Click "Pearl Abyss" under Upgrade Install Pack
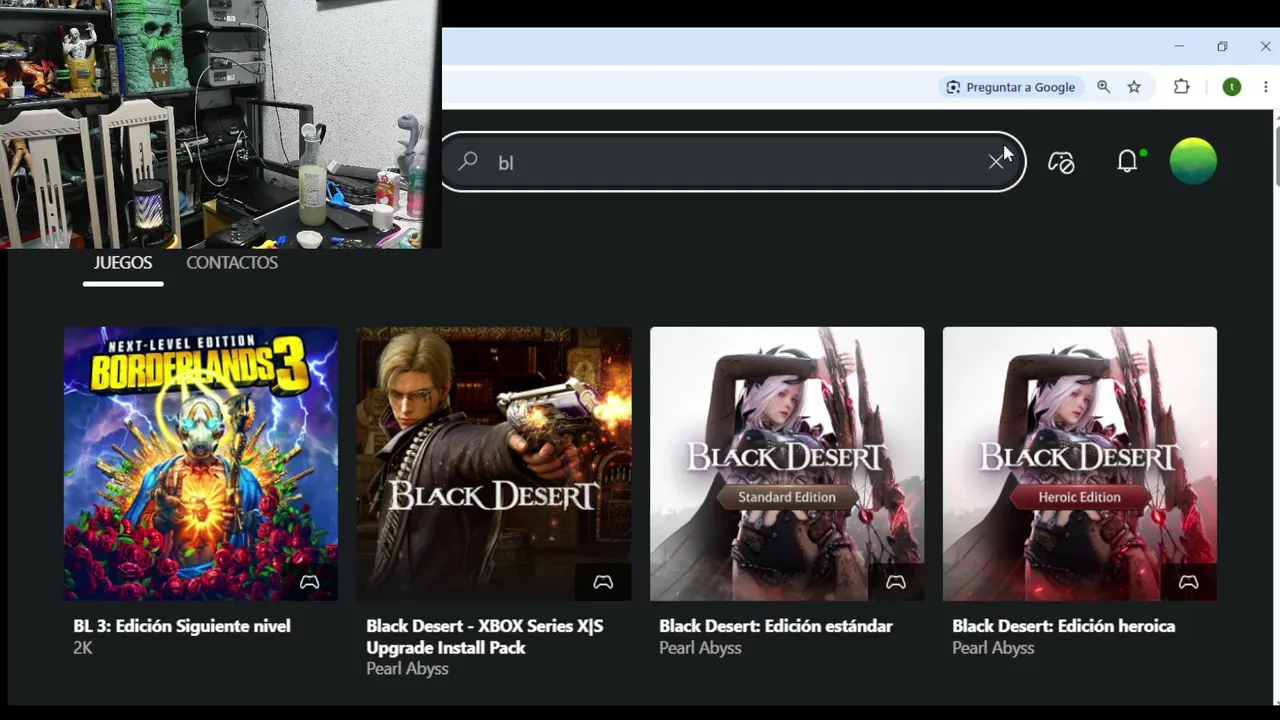1280x720 pixels. tap(407, 669)
